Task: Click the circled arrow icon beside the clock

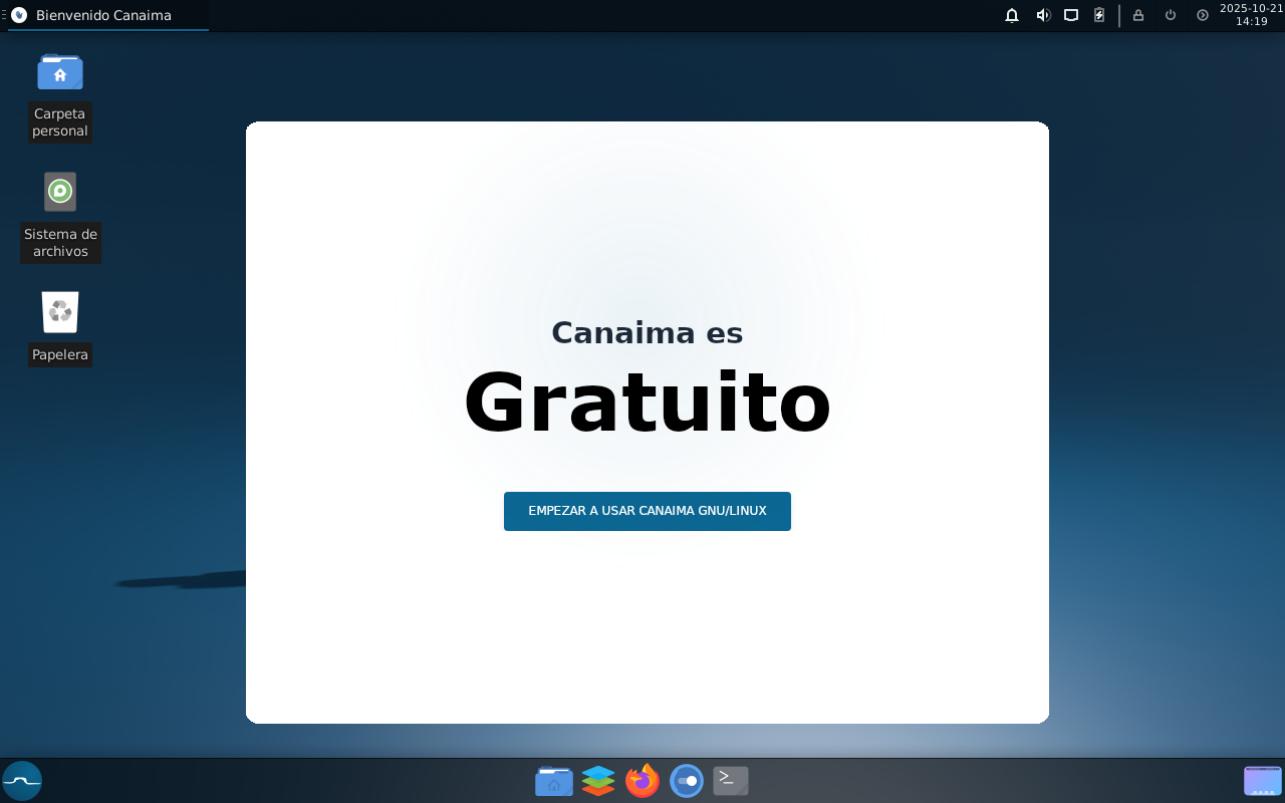Action: (x=1202, y=15)
